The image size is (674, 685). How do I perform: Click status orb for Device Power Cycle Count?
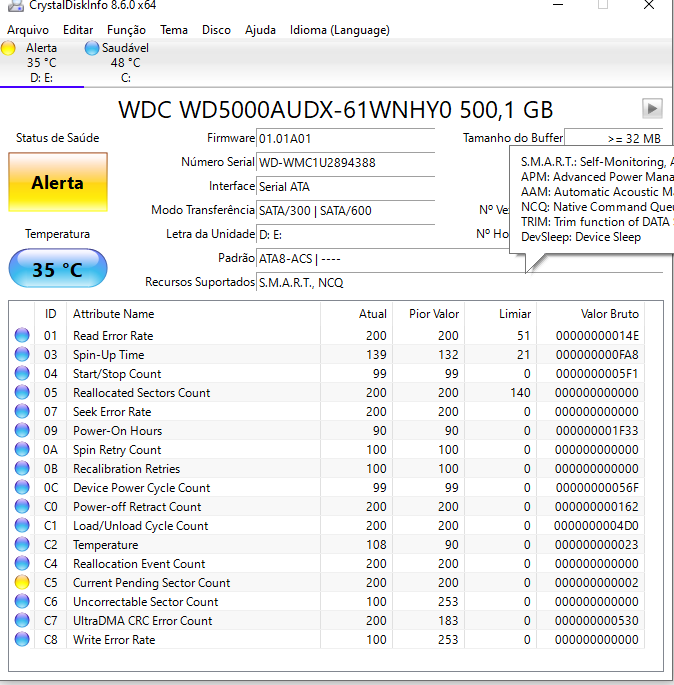tap(22, 487)
